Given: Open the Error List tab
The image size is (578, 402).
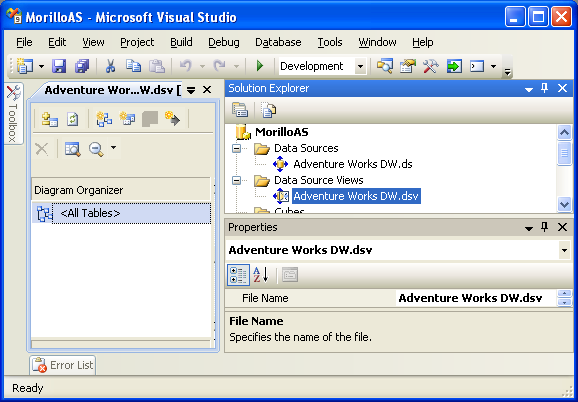Looking at the screenshot, I should pyautogui.click(x=62, y=365).
